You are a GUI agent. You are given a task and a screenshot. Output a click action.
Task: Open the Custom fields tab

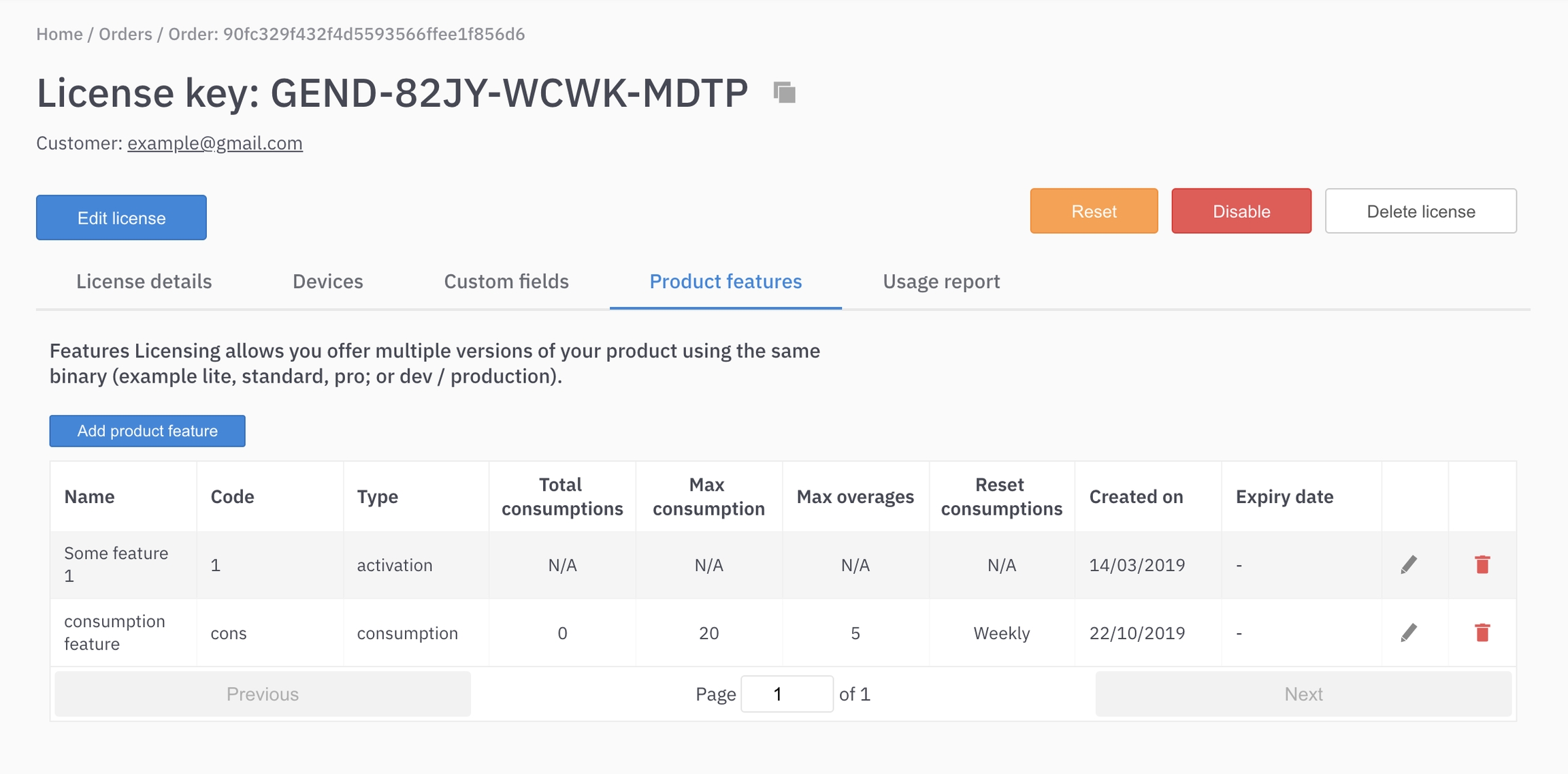pos(506,281)
